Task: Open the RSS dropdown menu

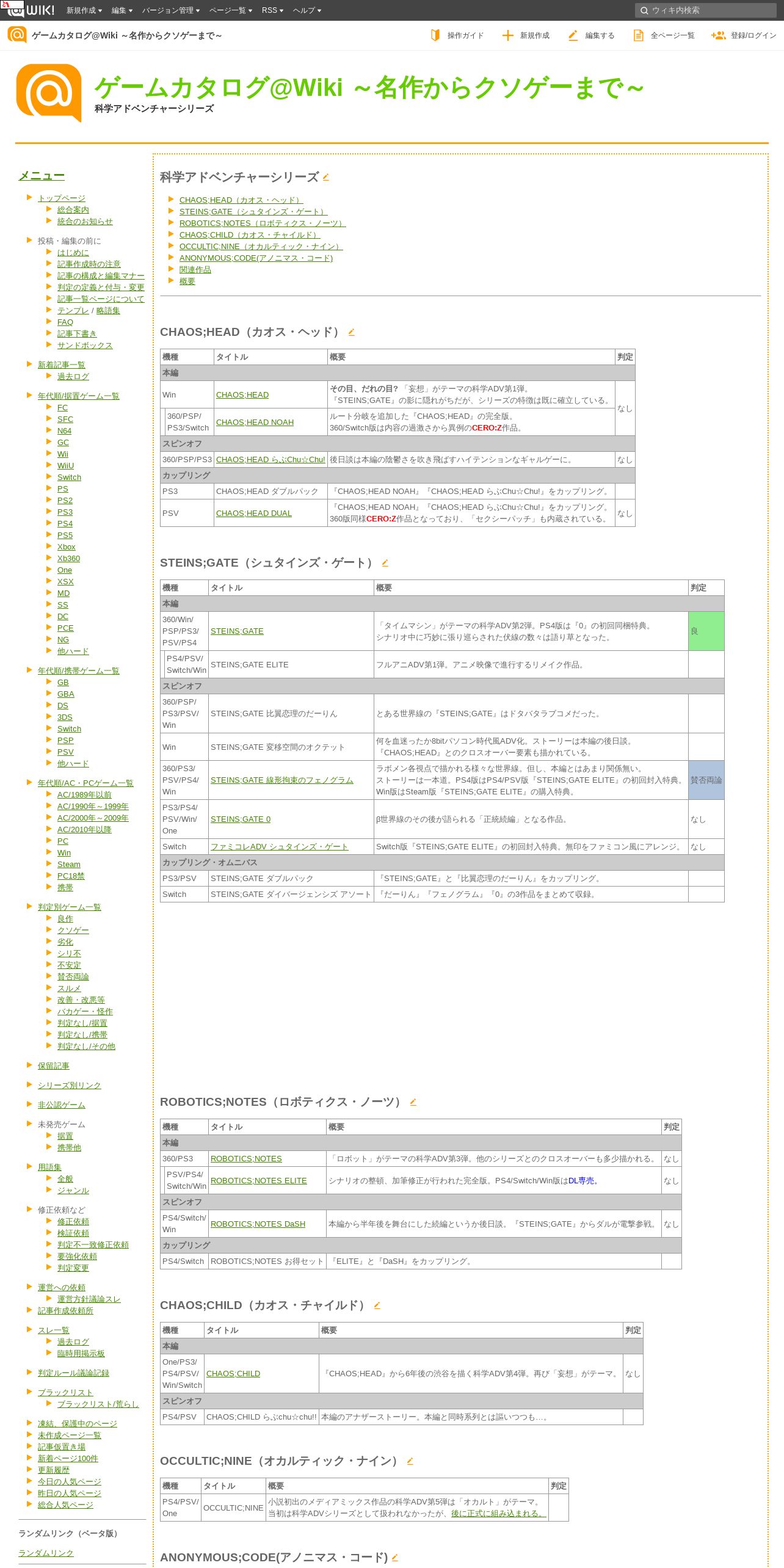Action: pyautogui.click(x=272, y=10)
